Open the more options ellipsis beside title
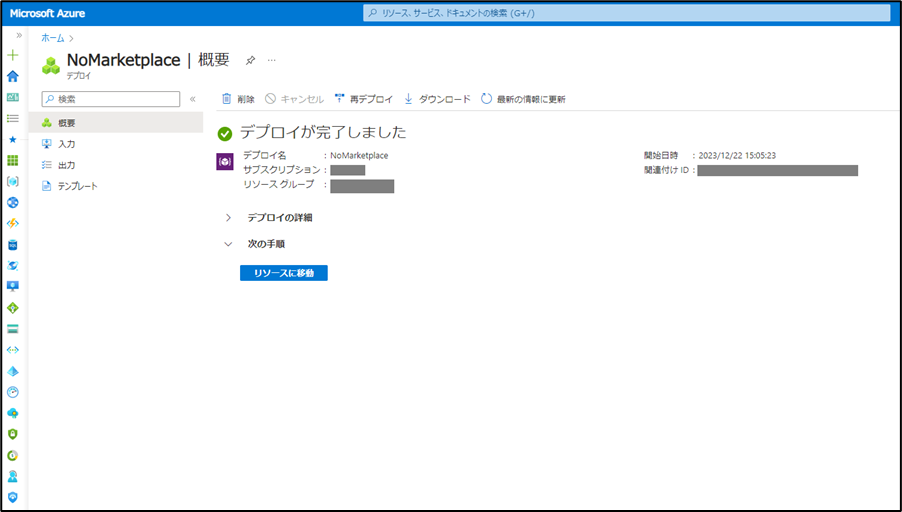Screen dimensions: 902x512 point(272,60)
